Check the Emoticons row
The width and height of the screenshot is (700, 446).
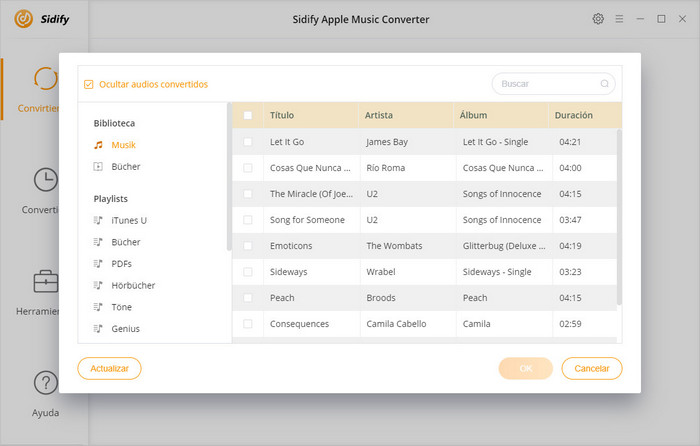pyautogui.click(x=248, y=246)
